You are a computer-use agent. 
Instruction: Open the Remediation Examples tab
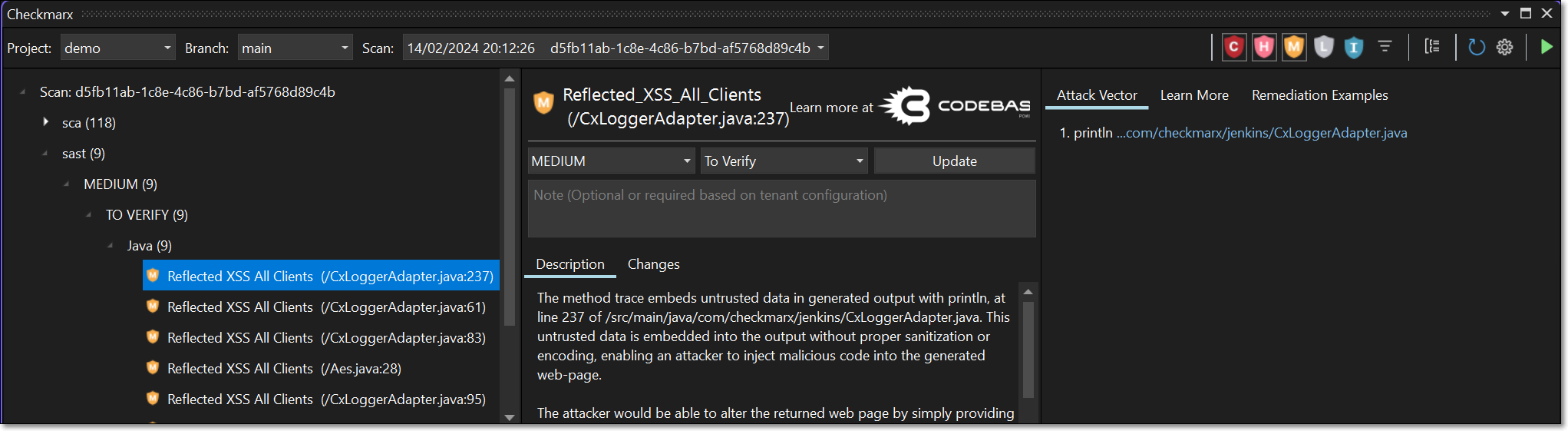click(x=1319, y=95)
